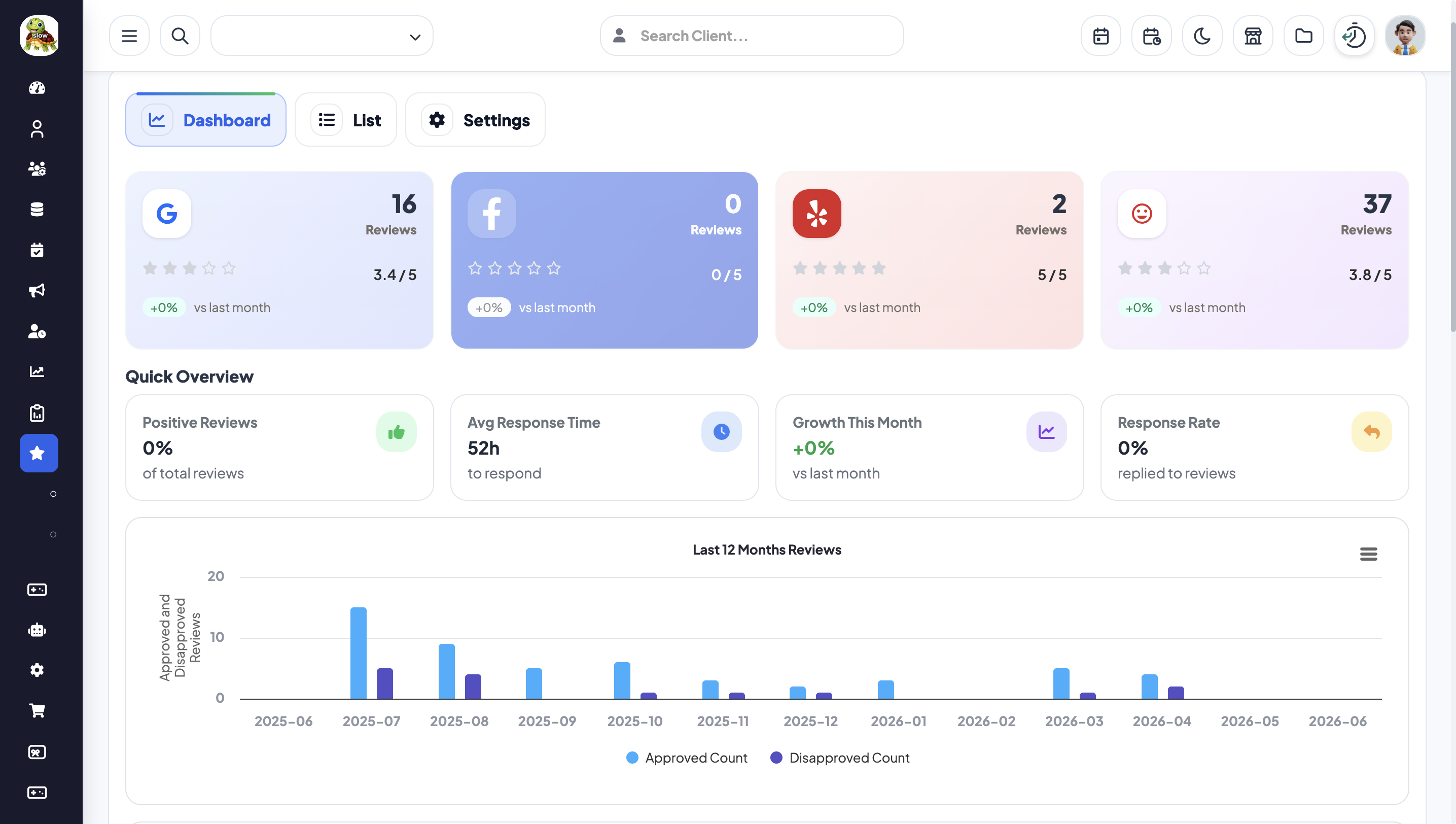
Task: Open the storefront icon in header
Action: 1253,36
